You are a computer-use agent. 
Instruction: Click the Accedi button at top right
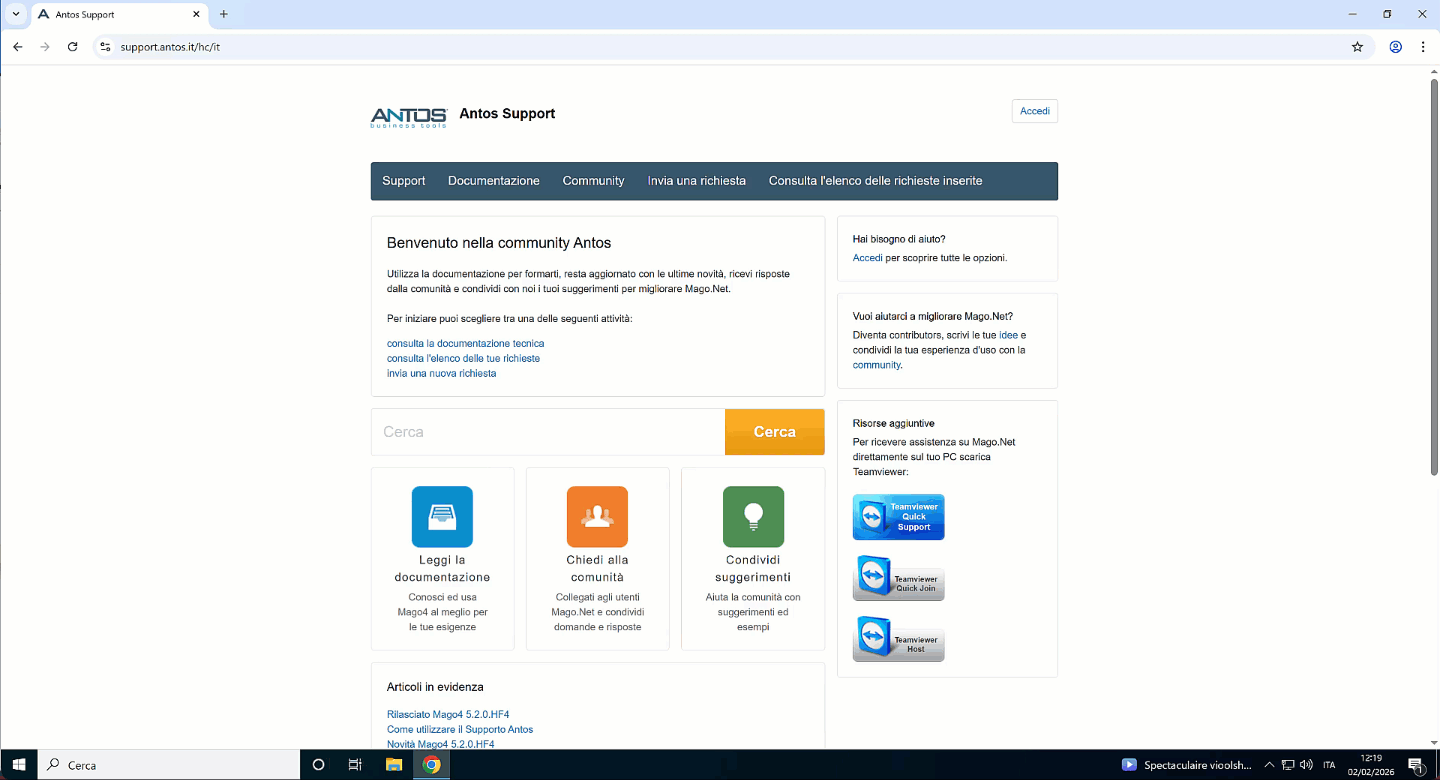pos(1035,111)
